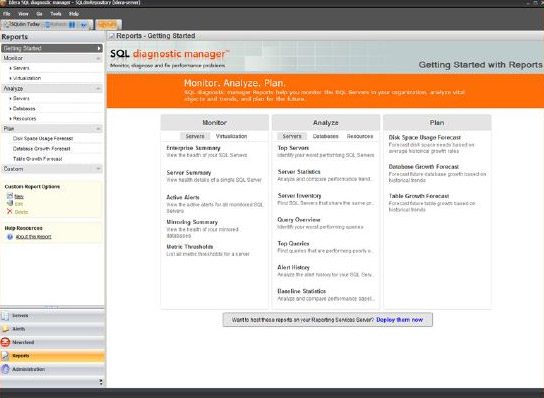Image resolution: width=544 pixels, height=398 pixels.
Task: Open Table Growth Forecast in Plan card
Action: (419, 196)
